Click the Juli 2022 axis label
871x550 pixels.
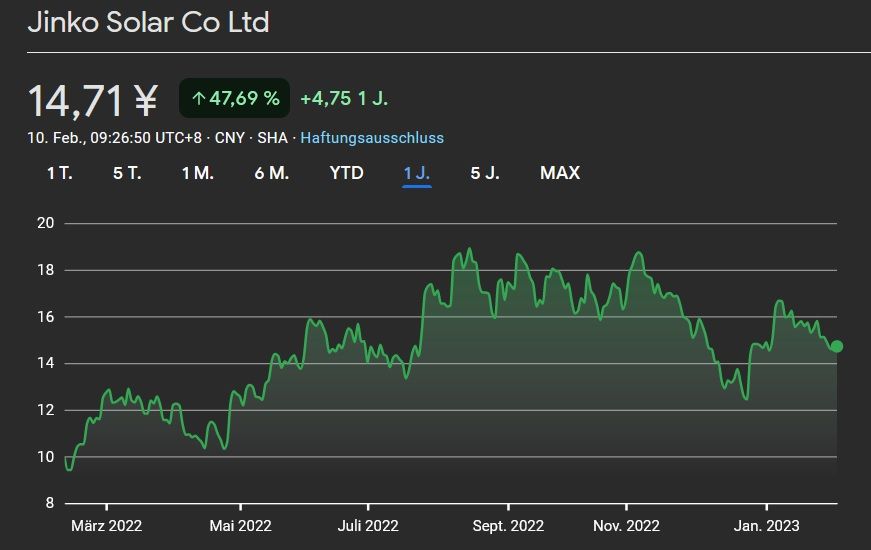click(x=368, y=526)
